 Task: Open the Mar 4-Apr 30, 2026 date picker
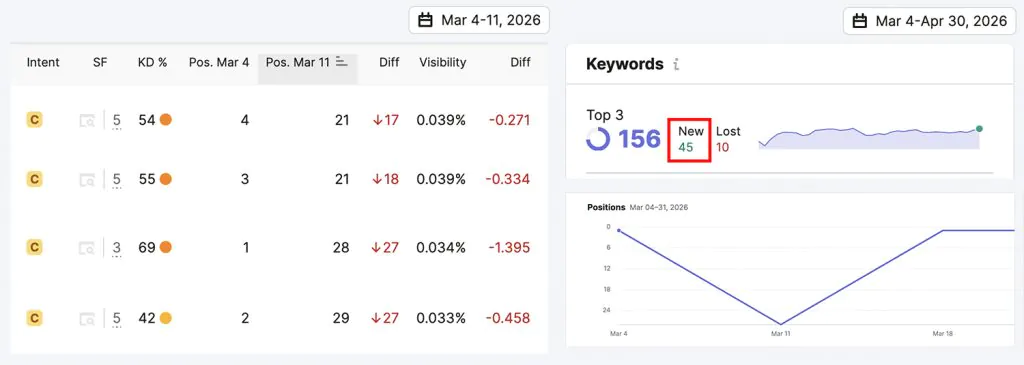click(929, 21)
